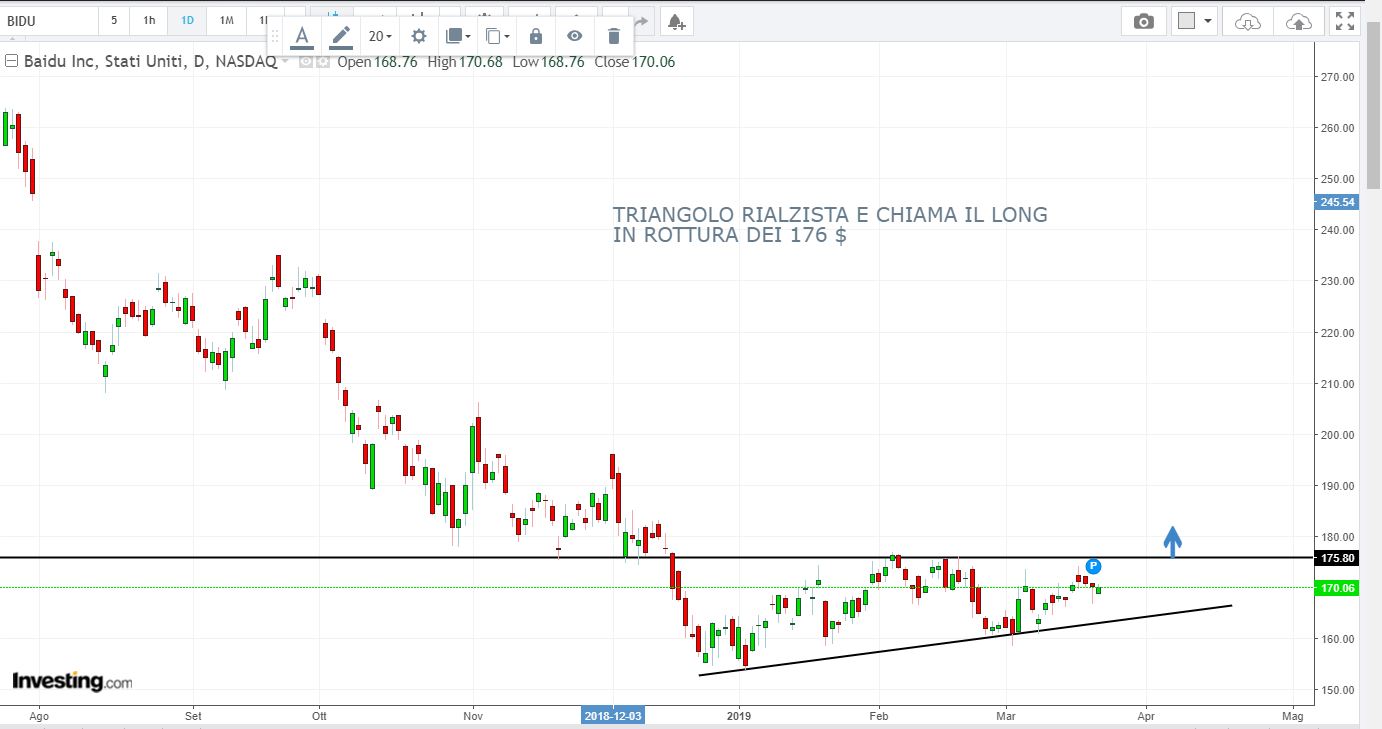1382x729 pixels.
Task: Load chart layout from cloud
Action: click(x=1248, y=21)
